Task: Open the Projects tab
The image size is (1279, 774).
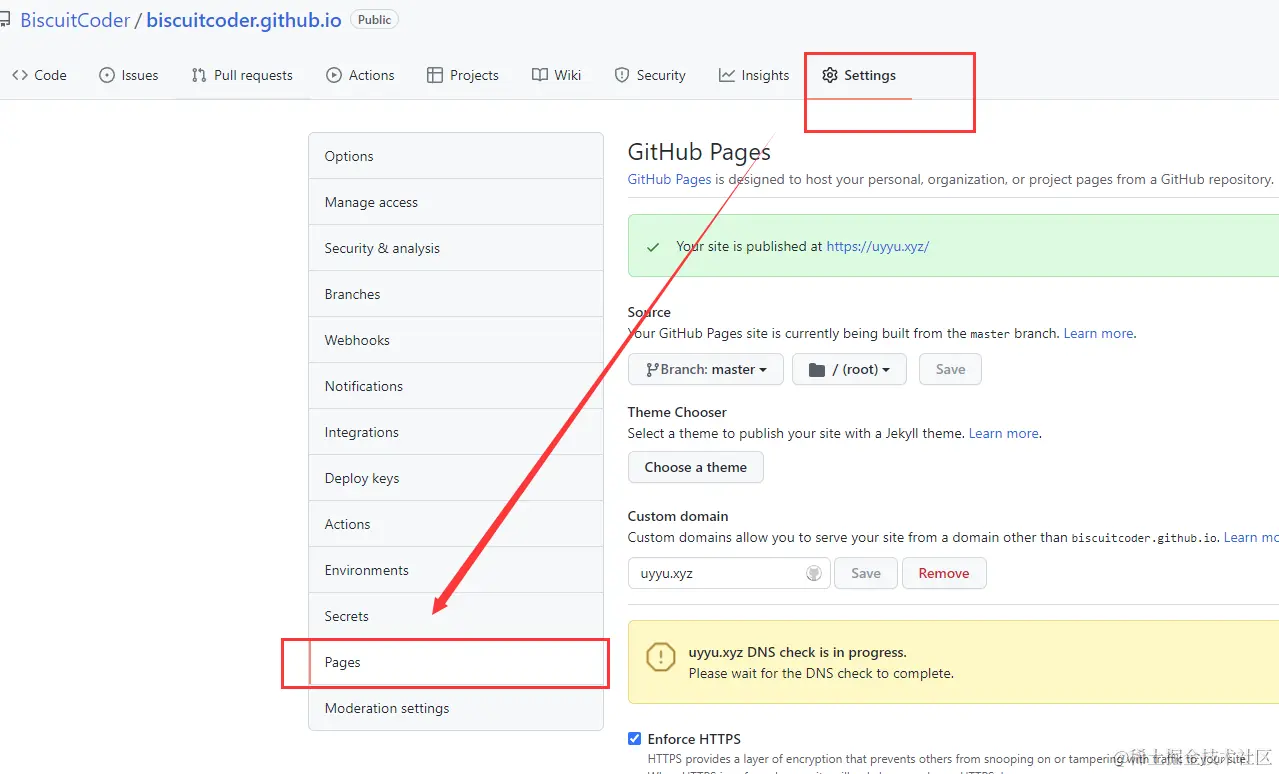Action: tap(463, 75)
